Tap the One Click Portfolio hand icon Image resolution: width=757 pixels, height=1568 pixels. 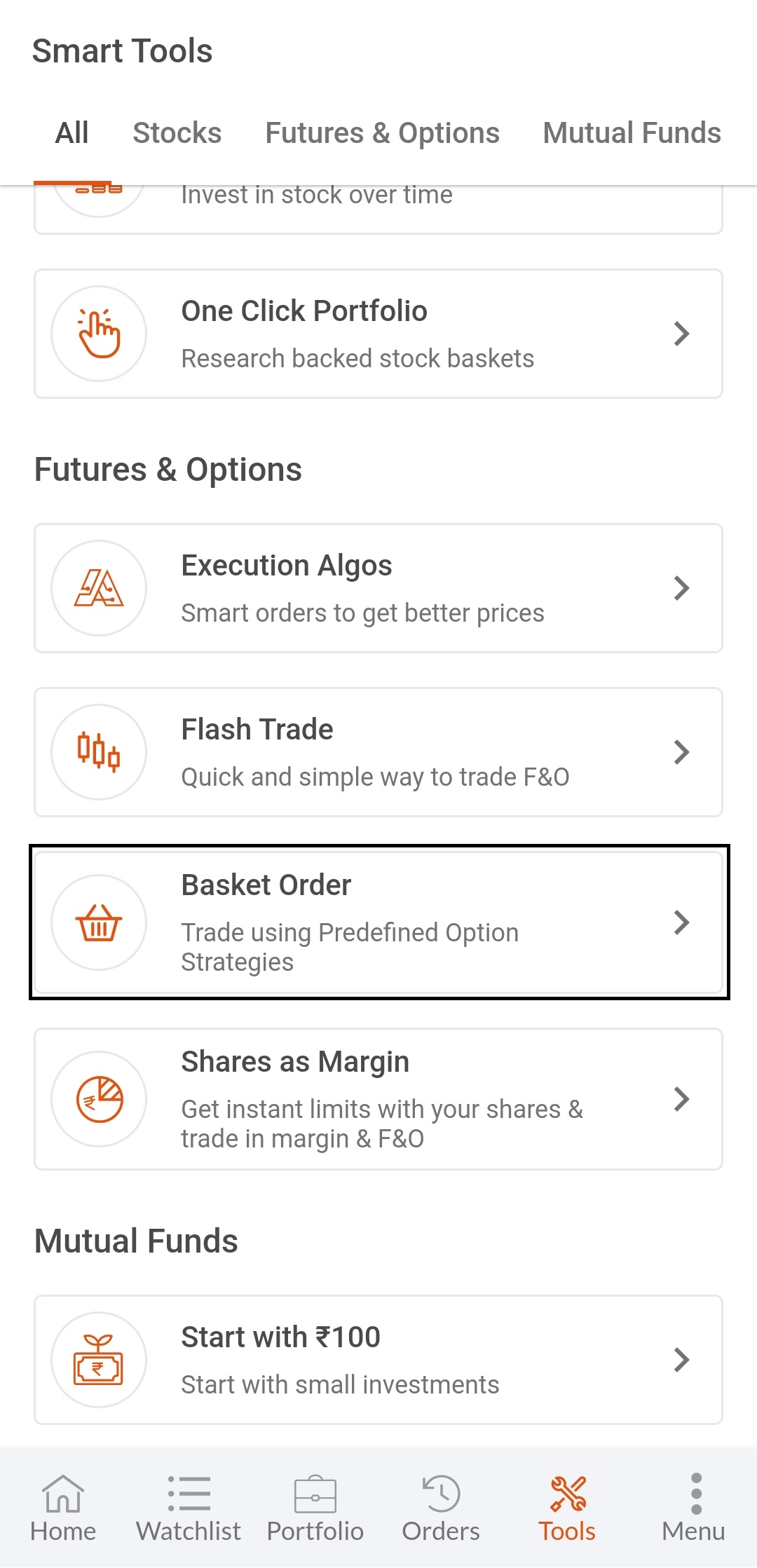coord(99,334)
